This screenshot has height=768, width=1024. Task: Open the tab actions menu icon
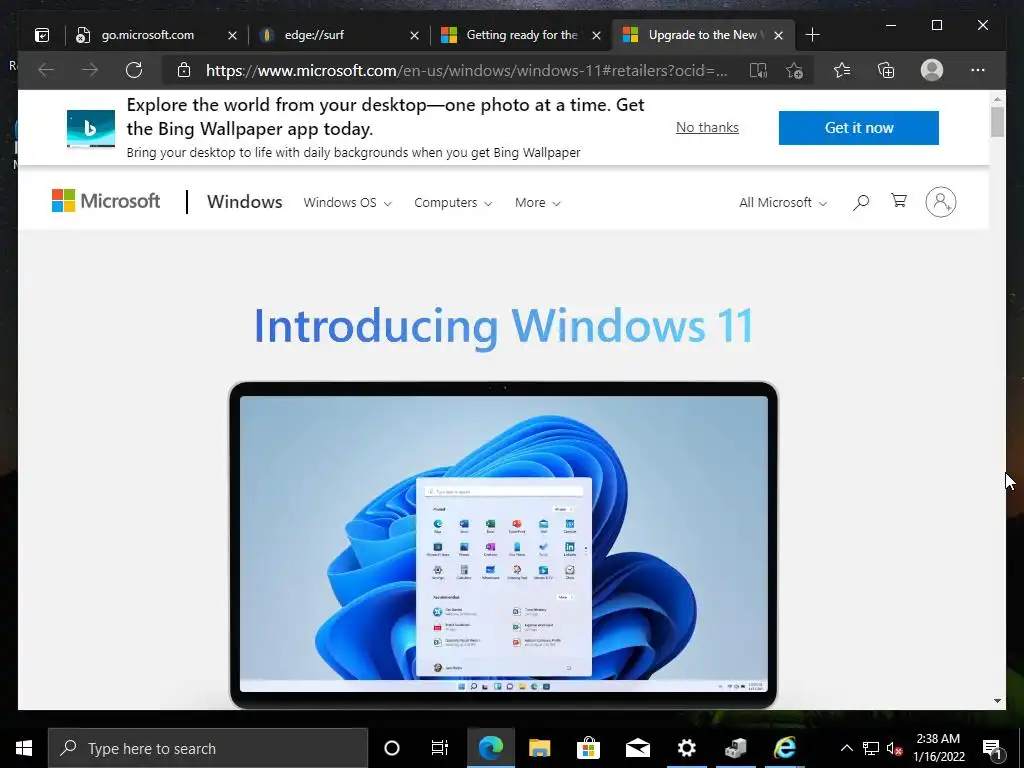(42, 35)
